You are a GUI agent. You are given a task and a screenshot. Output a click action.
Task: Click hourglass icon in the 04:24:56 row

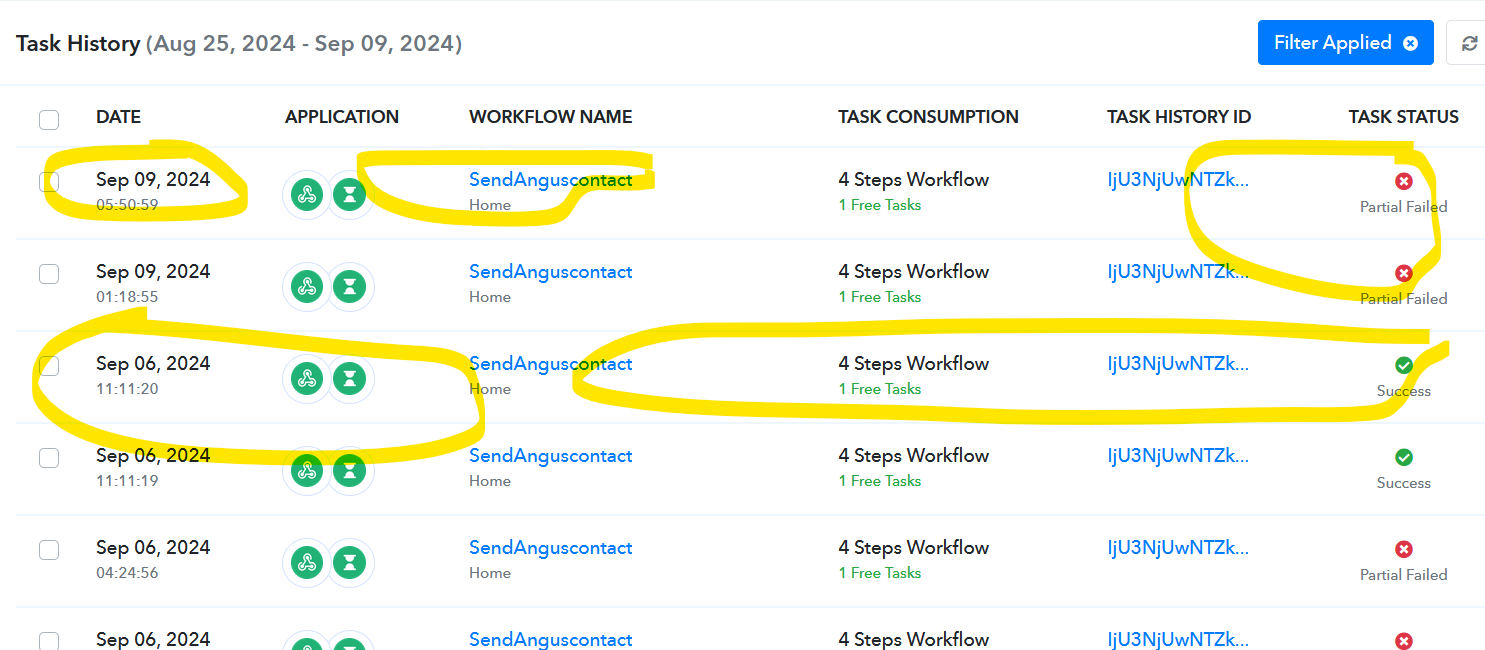349,563
